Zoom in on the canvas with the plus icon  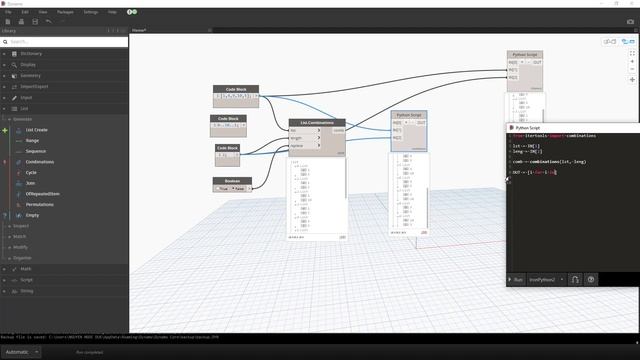click(x=632, y=62)
